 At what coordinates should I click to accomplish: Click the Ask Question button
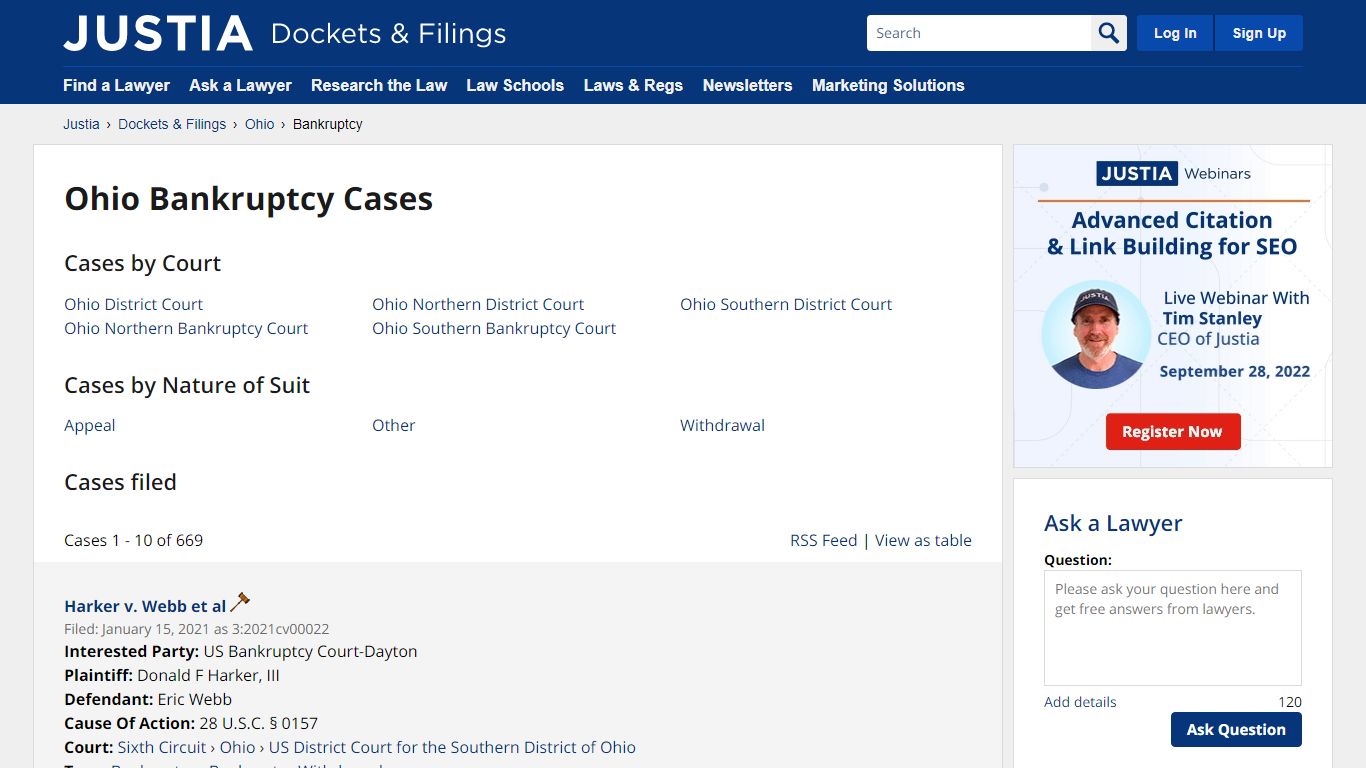click(1236, 730)
